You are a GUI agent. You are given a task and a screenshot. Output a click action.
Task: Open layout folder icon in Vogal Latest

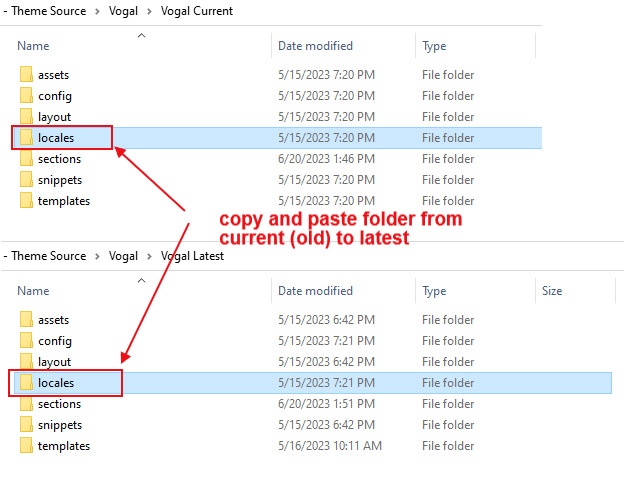tap(26, 361)
